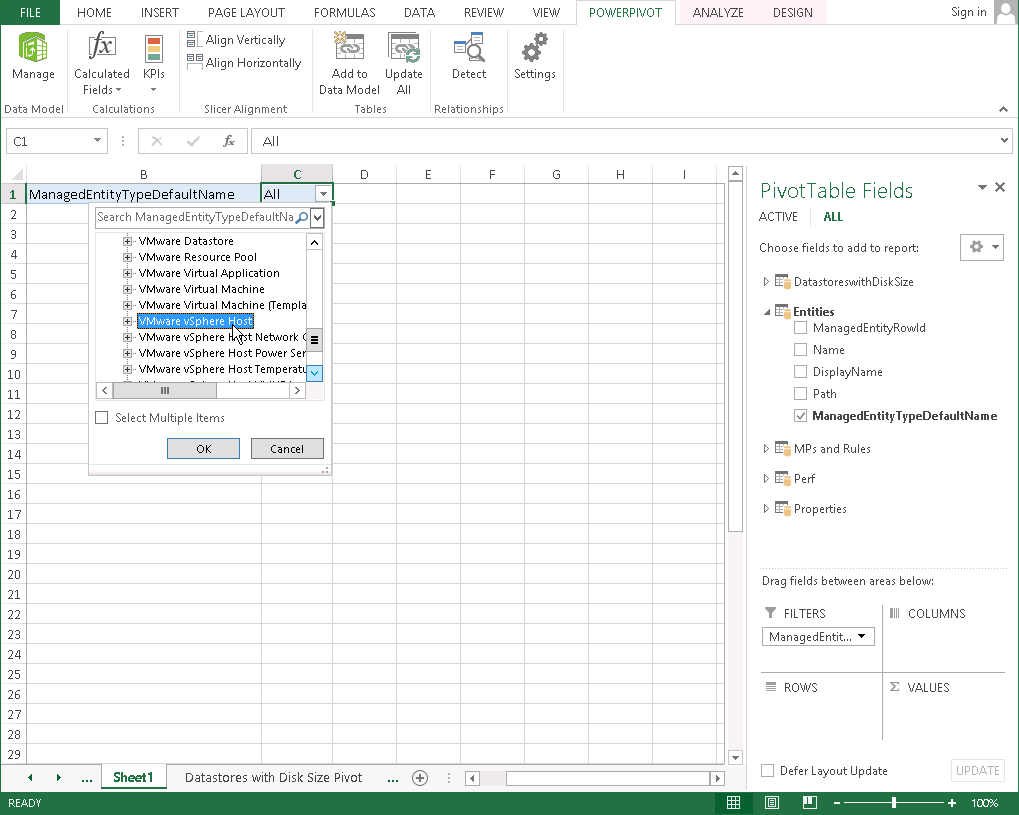Open the filter dropdown in cell C1
The width and height of the screenshot is (1019, 815).
[323, 194]
